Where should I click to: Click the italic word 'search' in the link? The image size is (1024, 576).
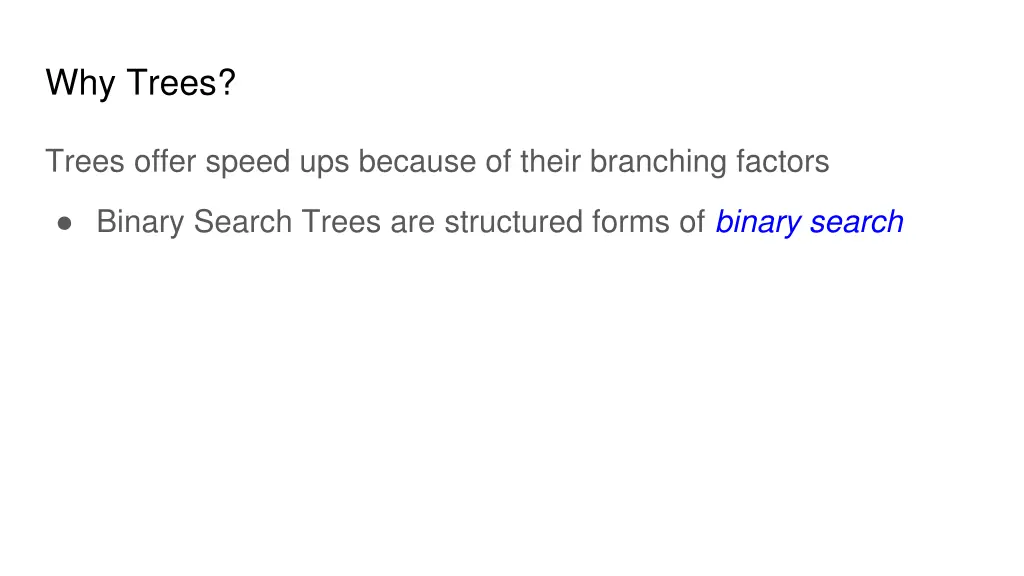[857, 221]
